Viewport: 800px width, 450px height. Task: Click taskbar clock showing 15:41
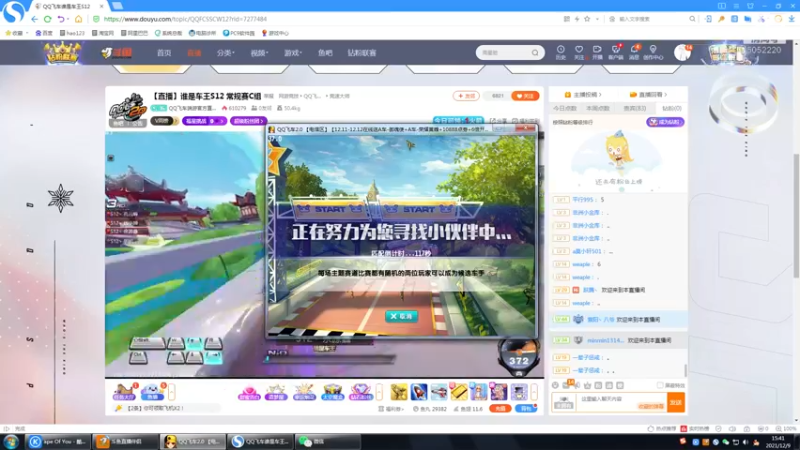779,441
